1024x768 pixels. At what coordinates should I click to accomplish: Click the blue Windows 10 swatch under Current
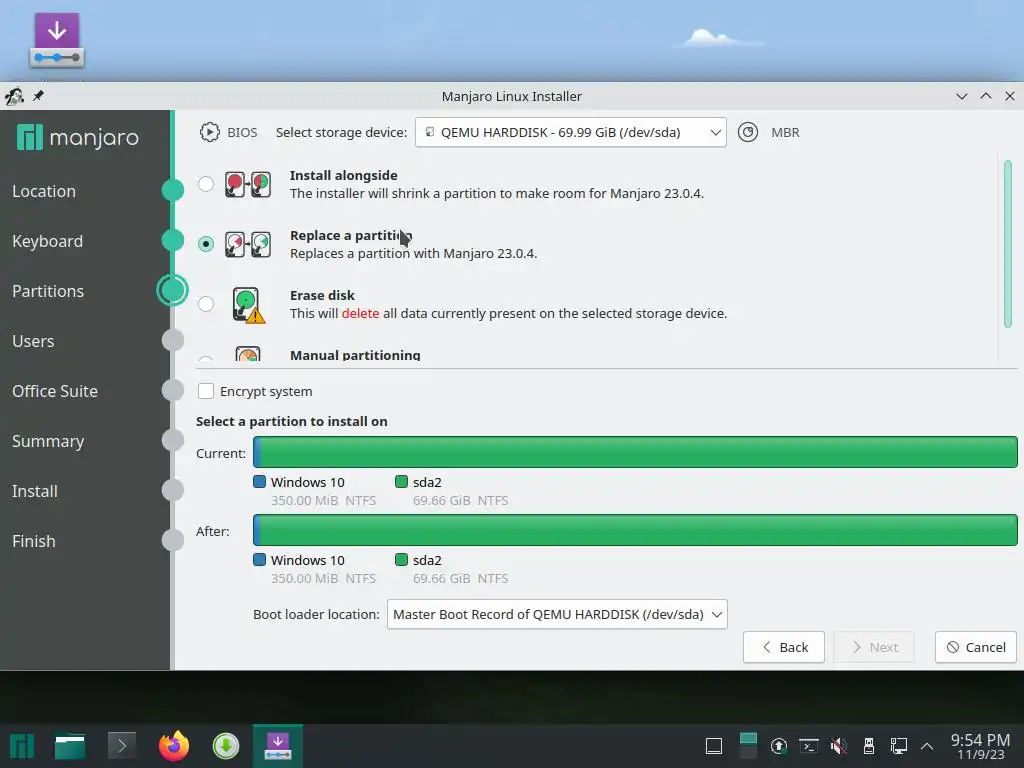259,482
